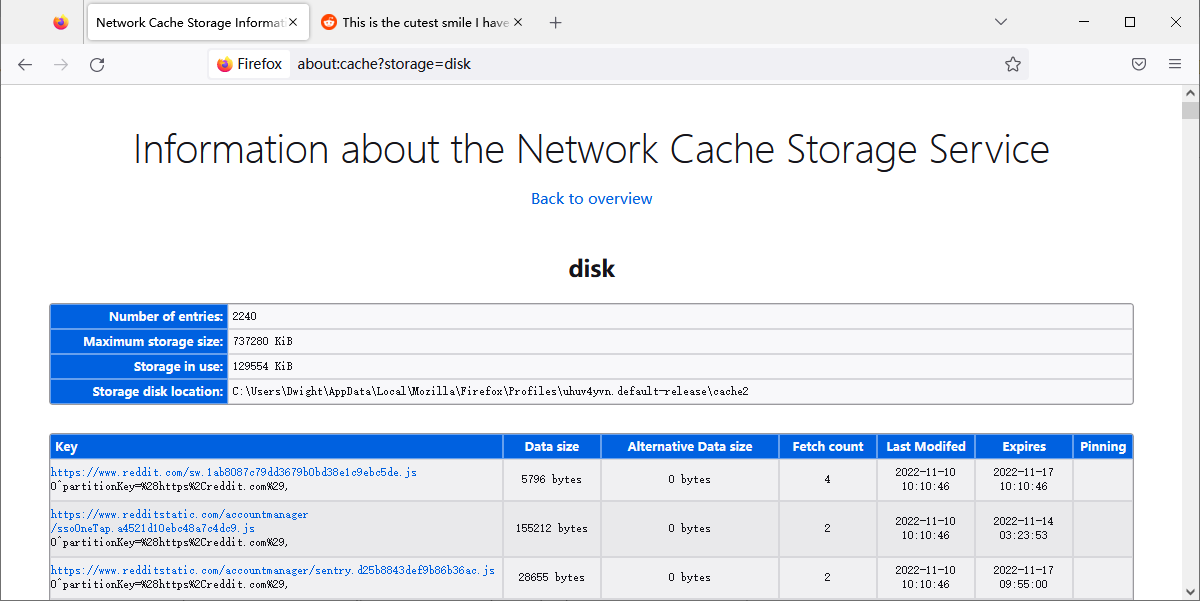Click the forward navigation arrow

61,64
